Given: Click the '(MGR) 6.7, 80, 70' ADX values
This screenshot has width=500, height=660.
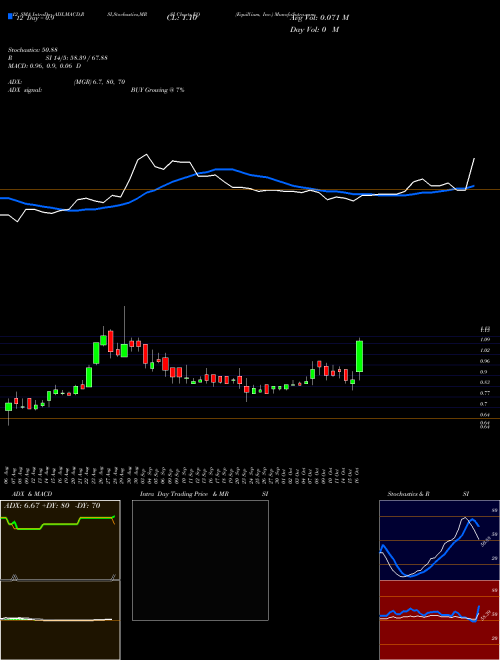Looking at the screenshot, I should [x=99, y=82].
